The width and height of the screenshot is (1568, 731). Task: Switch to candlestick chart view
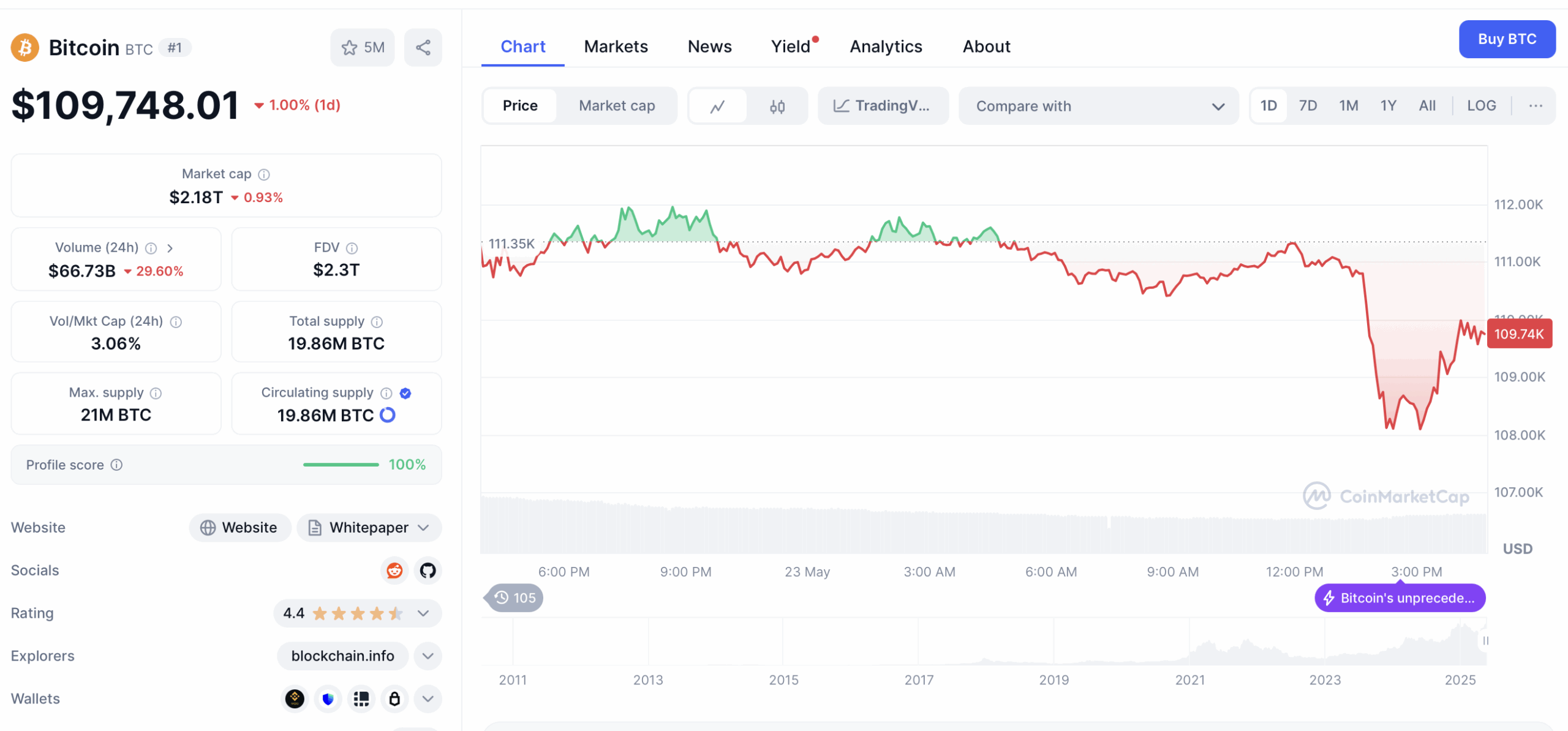click(777, 107)
